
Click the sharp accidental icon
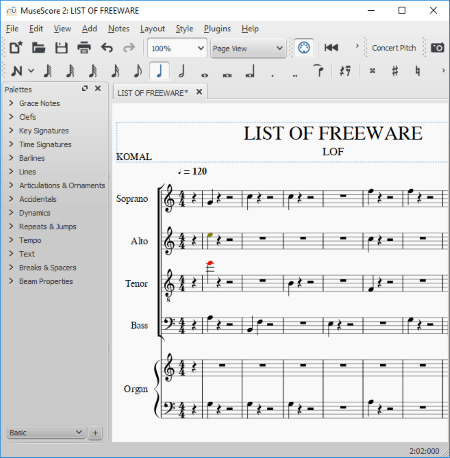coord(395,71)
